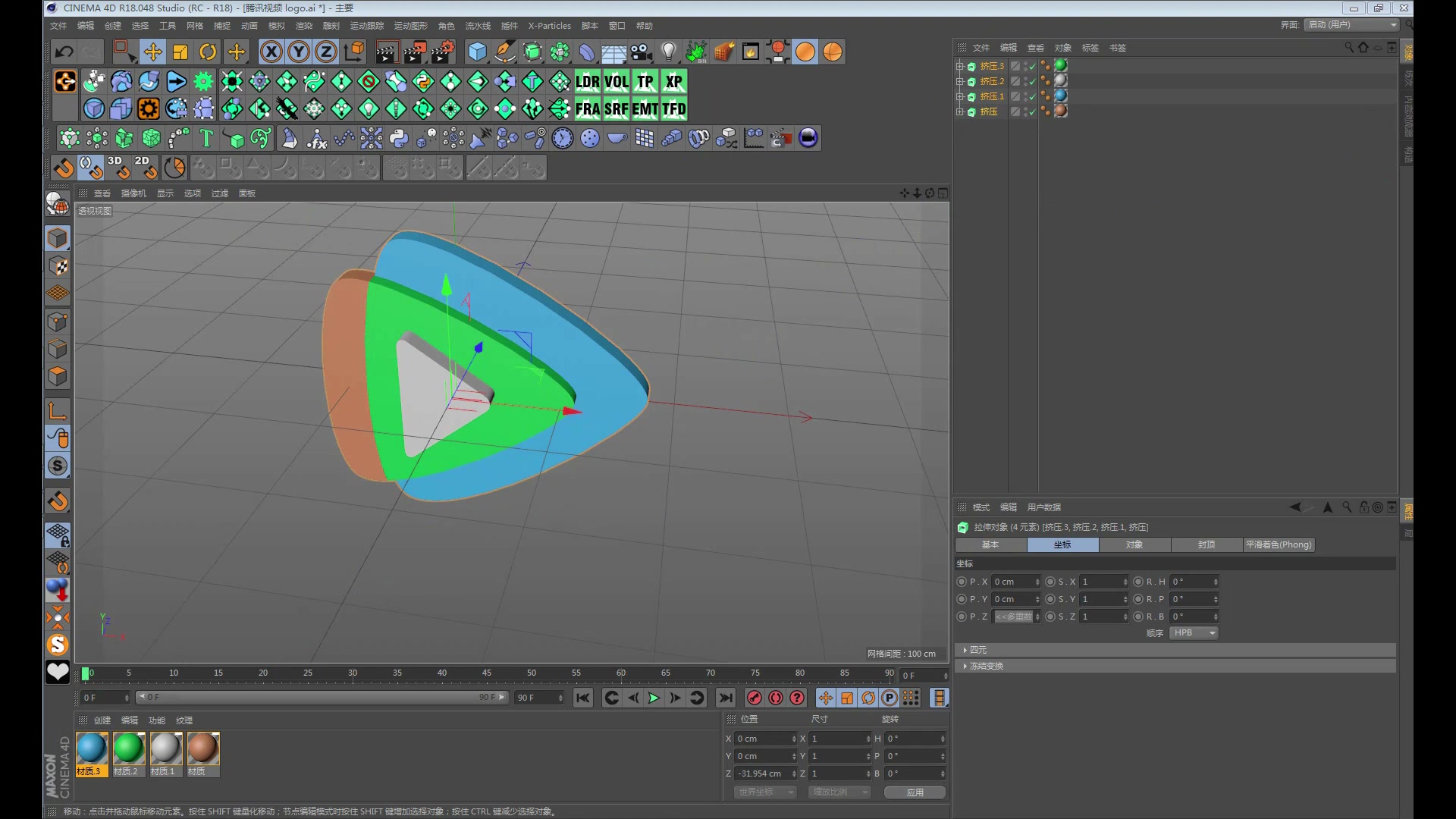Click the brown material tag on 挤压
The image size is (1456, 819).
(x=1061, y=111)
